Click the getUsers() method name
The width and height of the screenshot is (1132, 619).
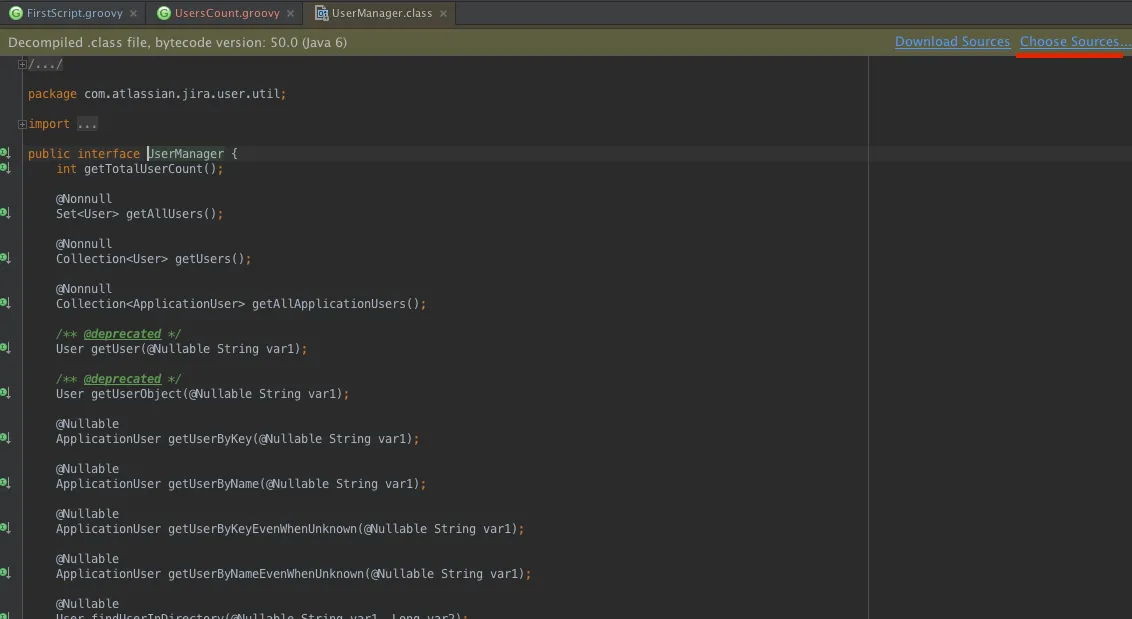tap(203, 259)
